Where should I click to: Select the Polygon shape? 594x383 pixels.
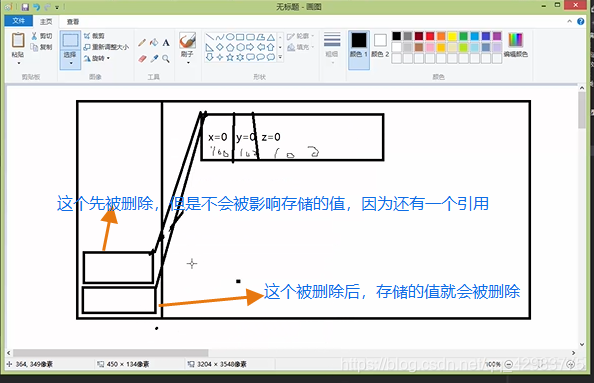click(x=261, y=37)
